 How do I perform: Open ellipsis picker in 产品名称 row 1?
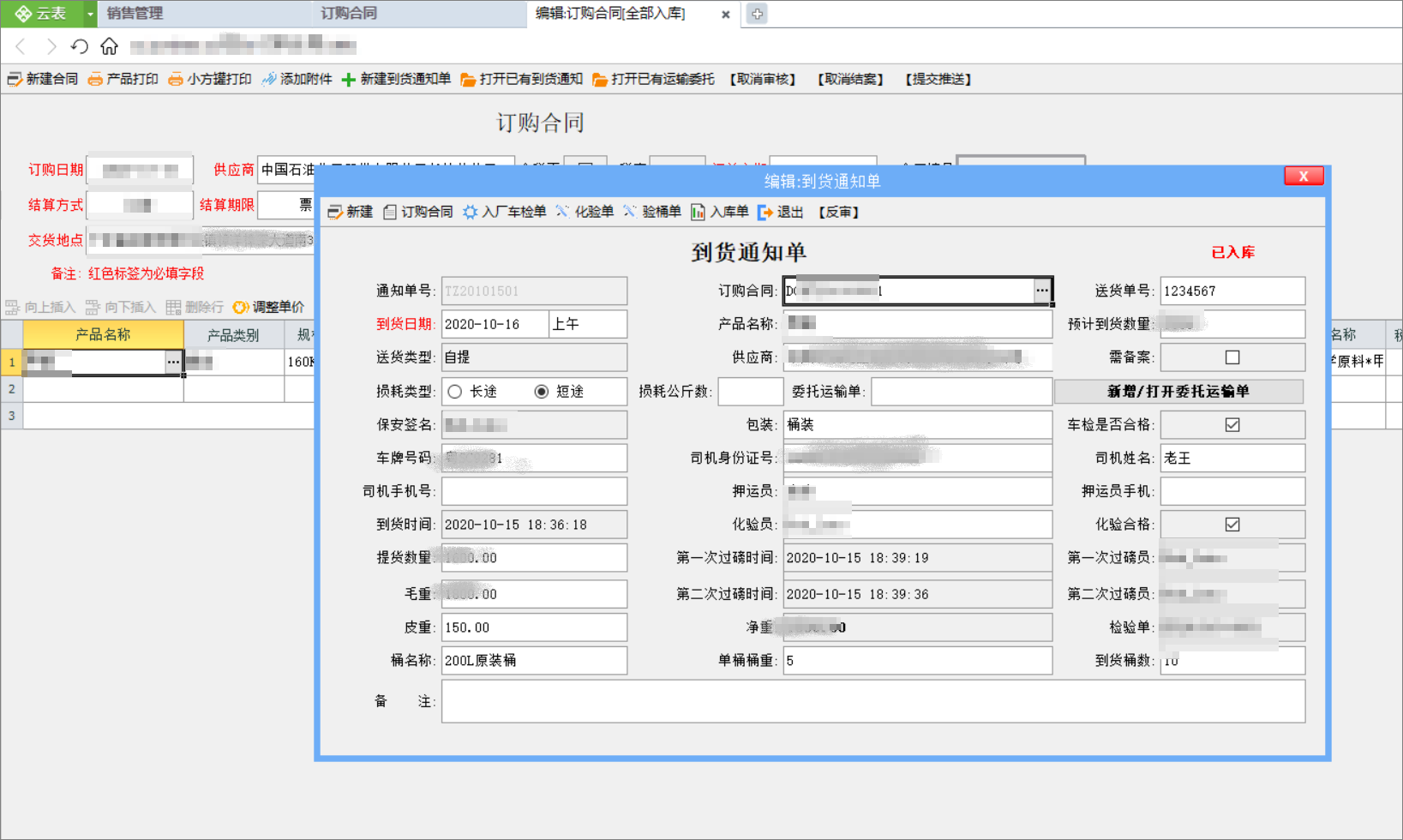(173, 363)
